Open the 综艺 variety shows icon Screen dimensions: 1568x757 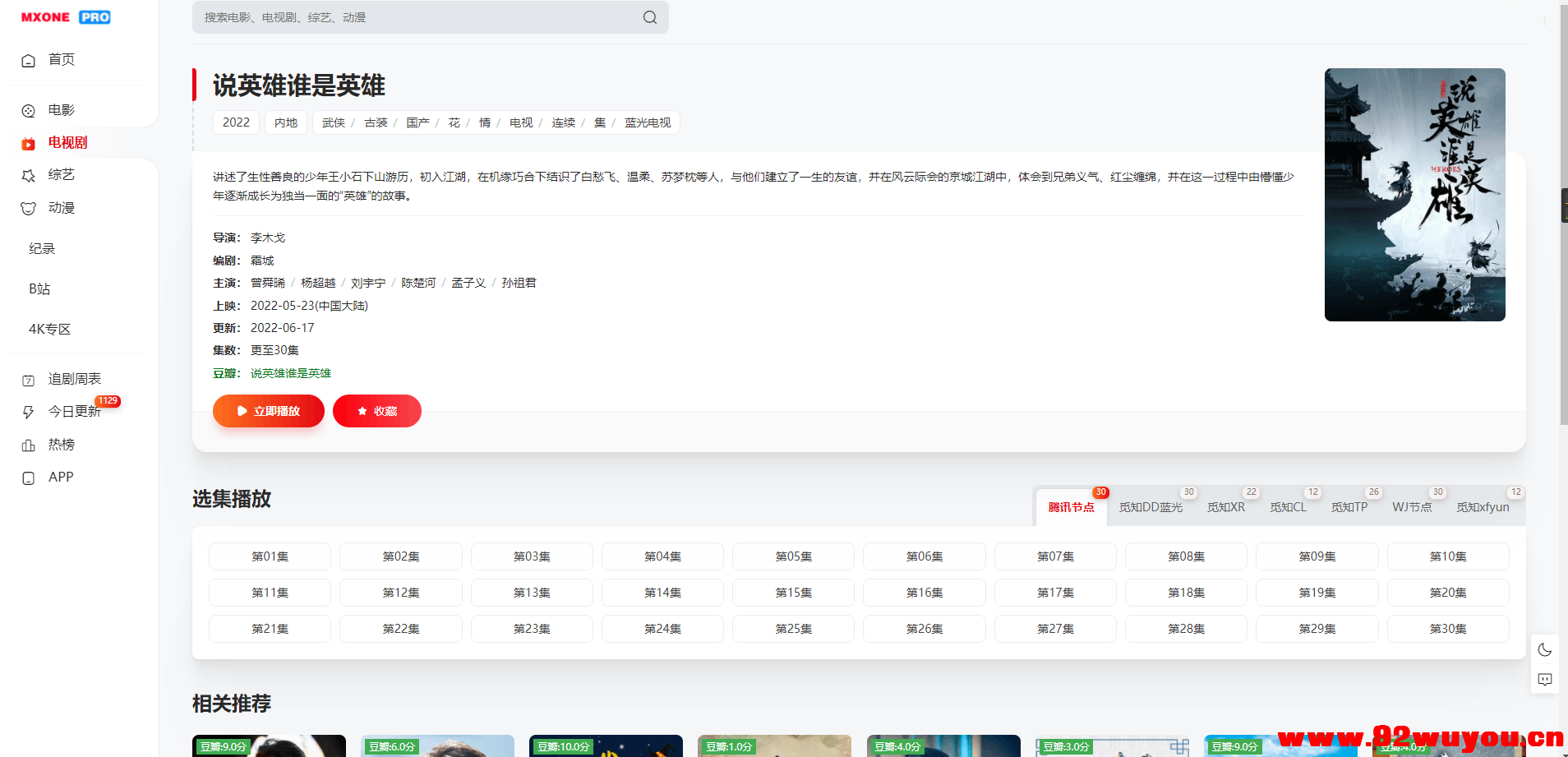tap(28, 174)
